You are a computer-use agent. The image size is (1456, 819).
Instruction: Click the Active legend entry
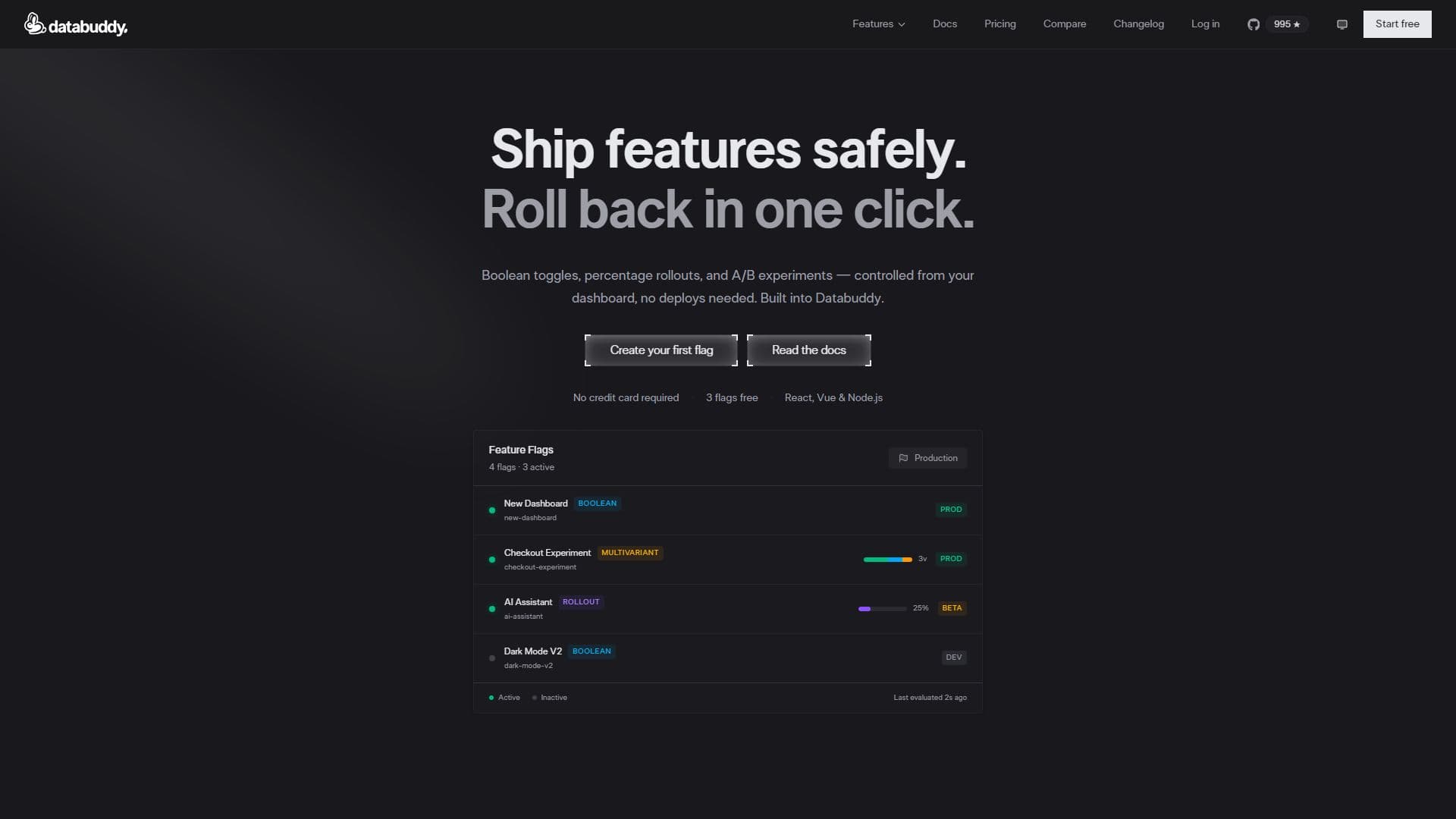coord(504,698)
